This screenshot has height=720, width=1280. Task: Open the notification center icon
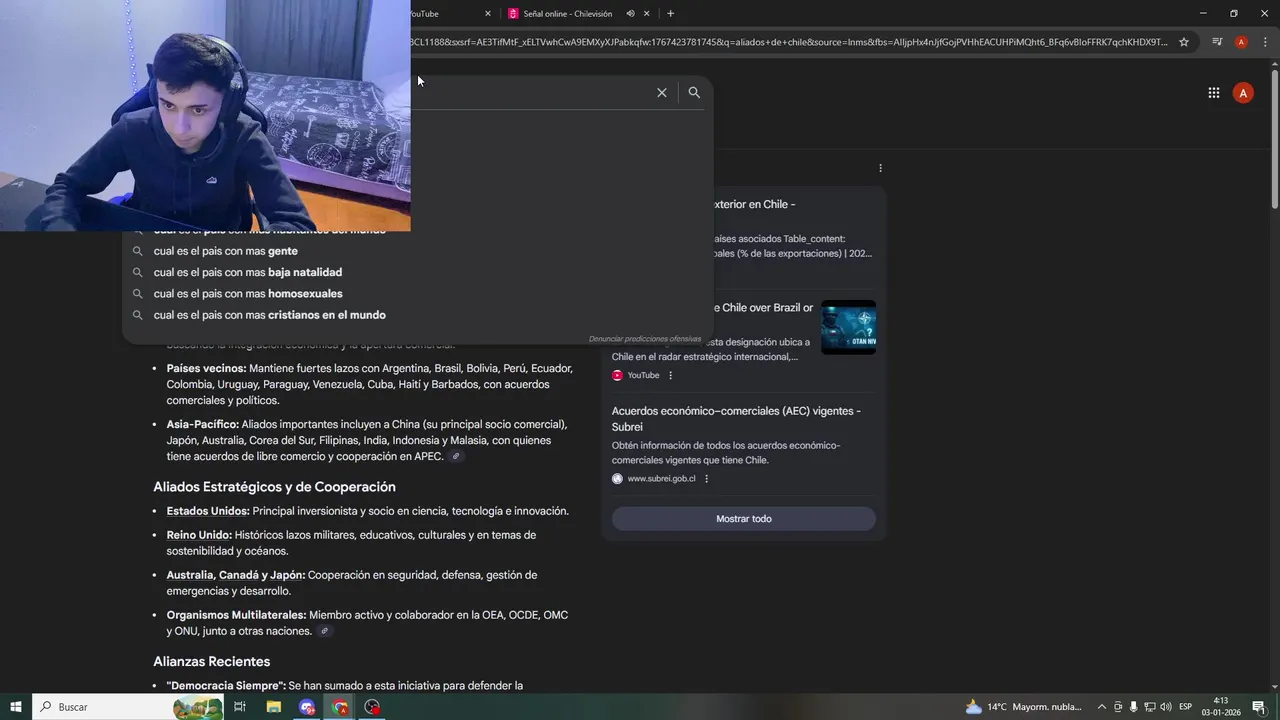1259,707
